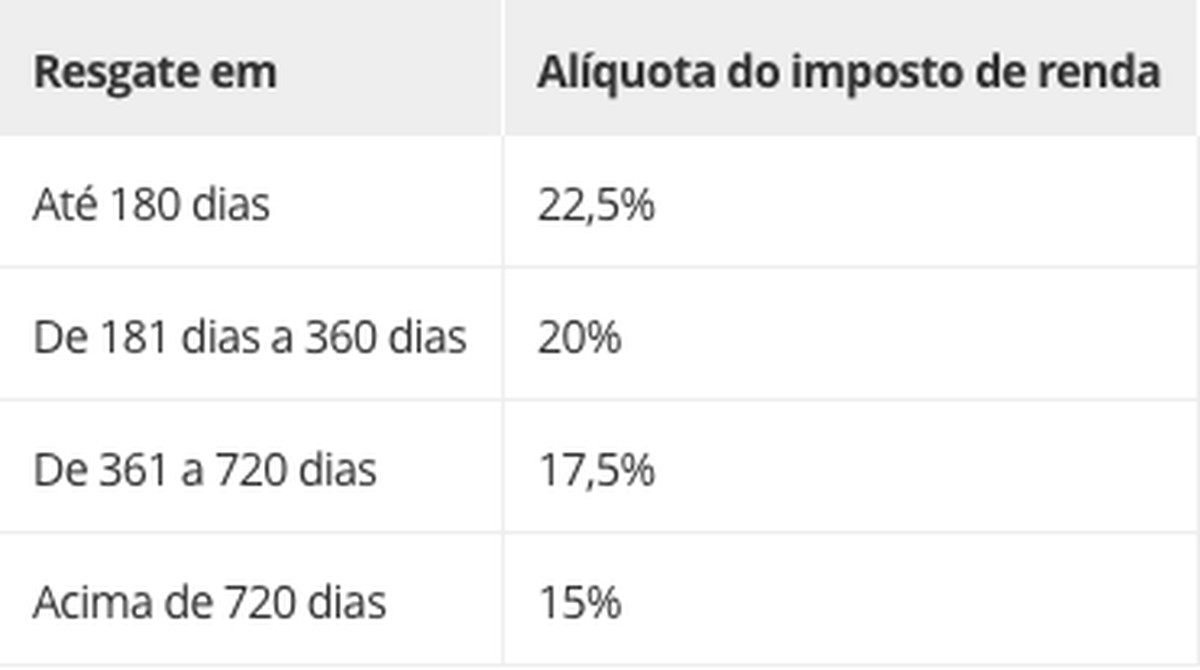This screenshot has height=670, width=1200.
Task: Select the "Até 180 dias" cell
Action: pos(151,205)
